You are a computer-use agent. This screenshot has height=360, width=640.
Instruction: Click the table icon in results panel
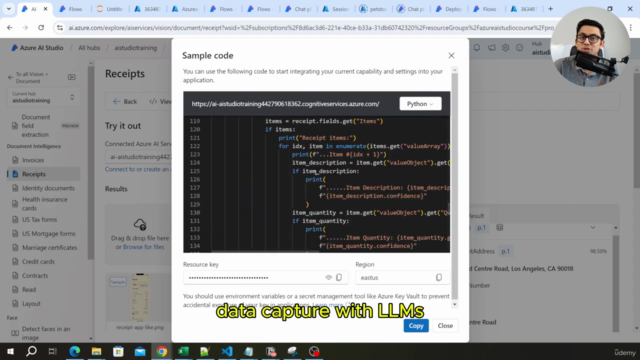(500, 227)
